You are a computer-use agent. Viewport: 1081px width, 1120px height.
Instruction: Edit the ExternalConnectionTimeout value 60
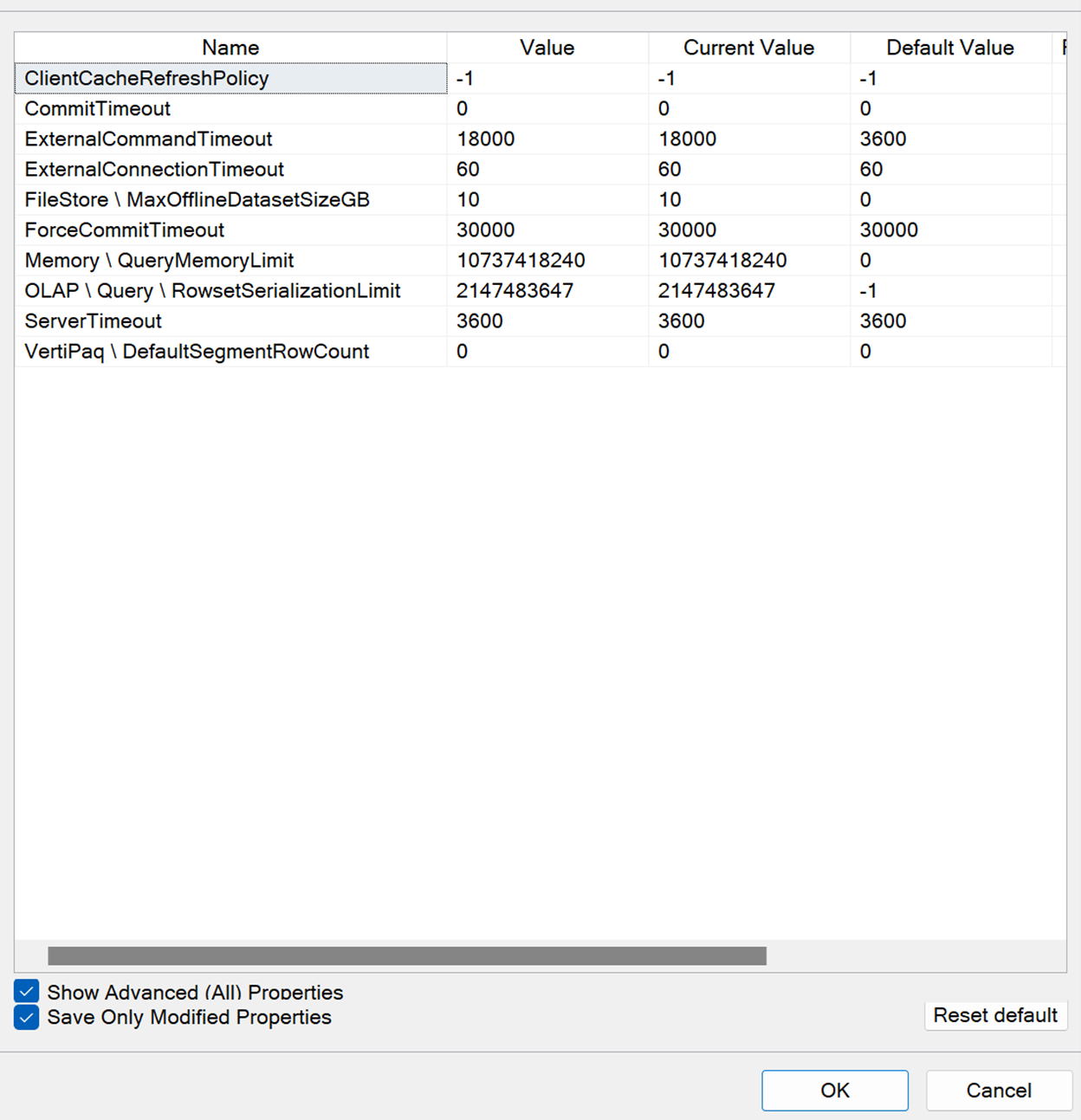click(x=547, y=169)
